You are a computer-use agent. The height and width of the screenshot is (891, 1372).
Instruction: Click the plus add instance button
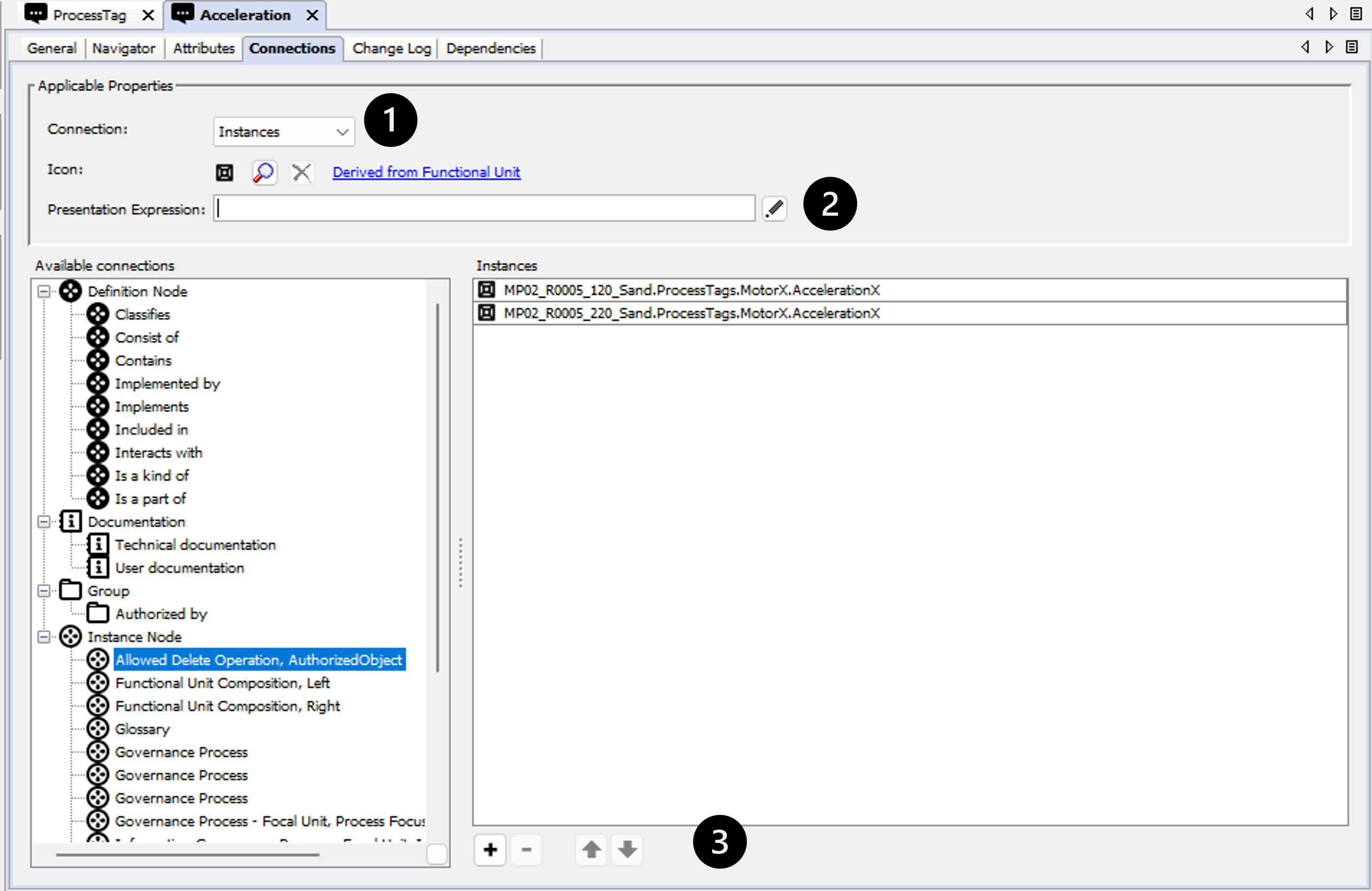(490, 850)
